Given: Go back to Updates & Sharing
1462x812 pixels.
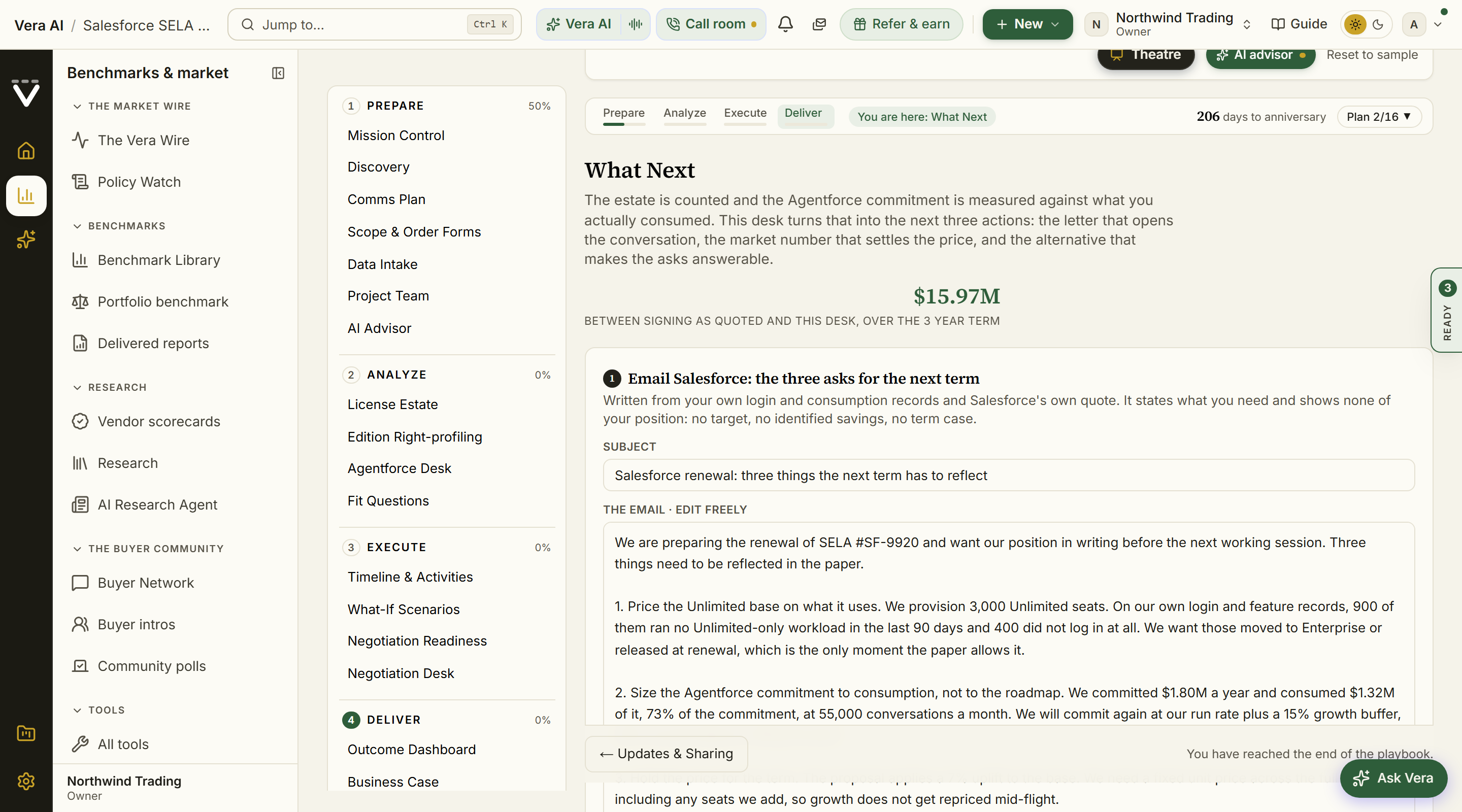Looking at the screenshot, I should 667,754.
